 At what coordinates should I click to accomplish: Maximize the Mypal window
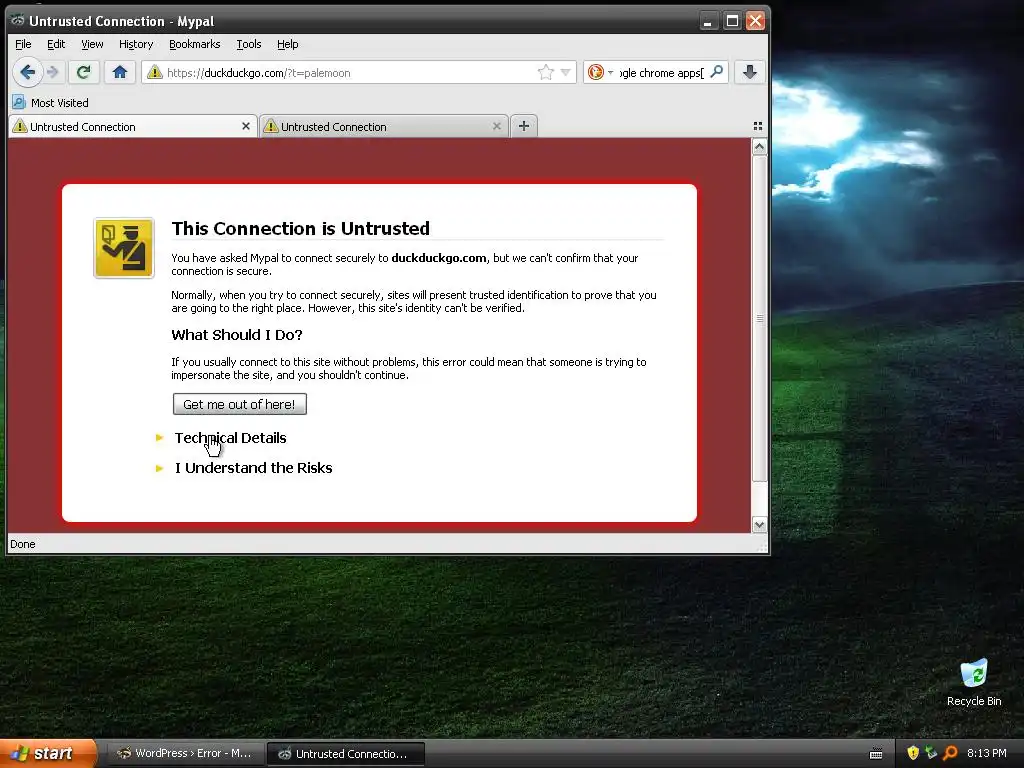(x=732, y=21)
